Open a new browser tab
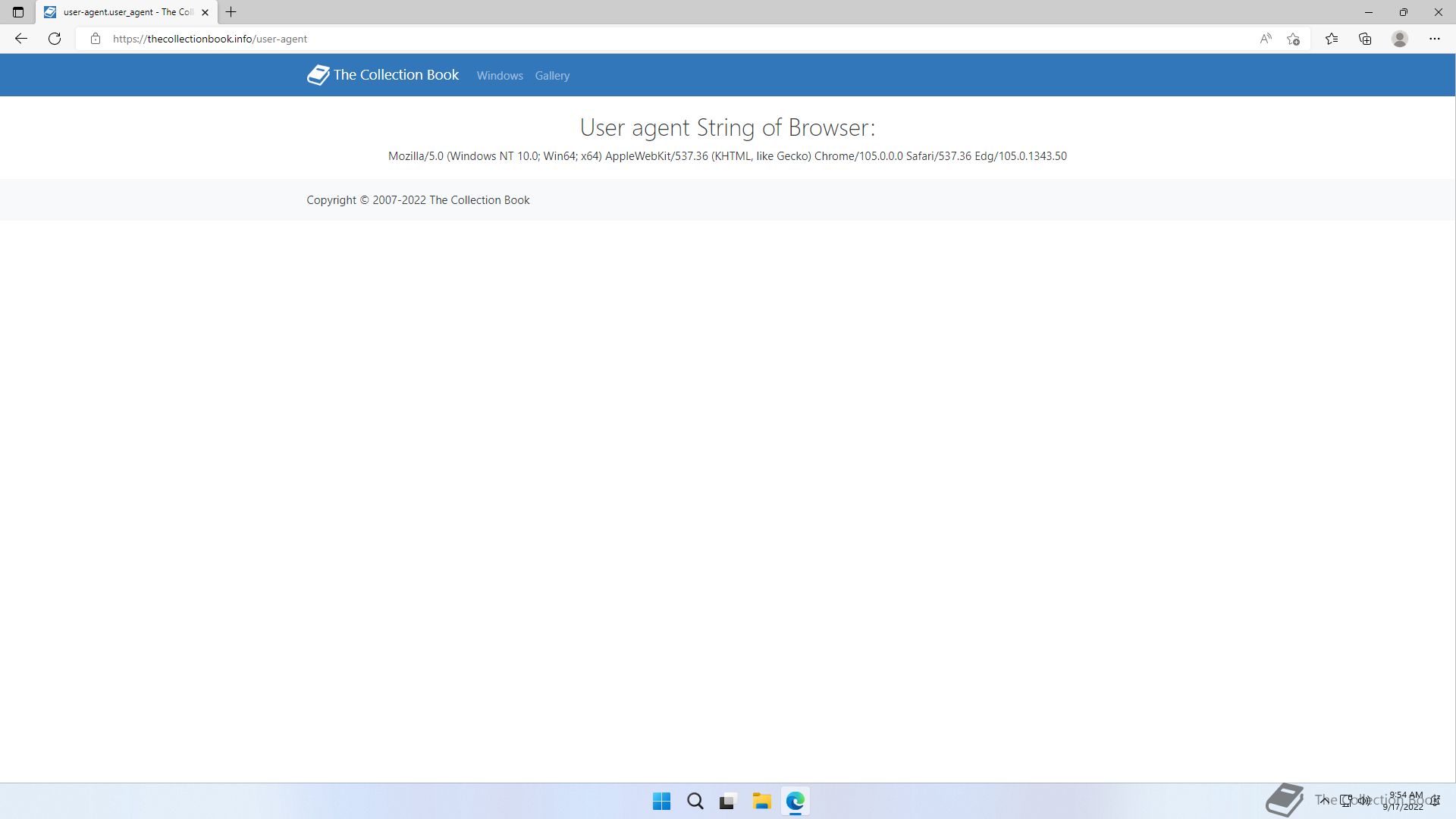This screenshot has height=819, width=1456. [231, 12]
